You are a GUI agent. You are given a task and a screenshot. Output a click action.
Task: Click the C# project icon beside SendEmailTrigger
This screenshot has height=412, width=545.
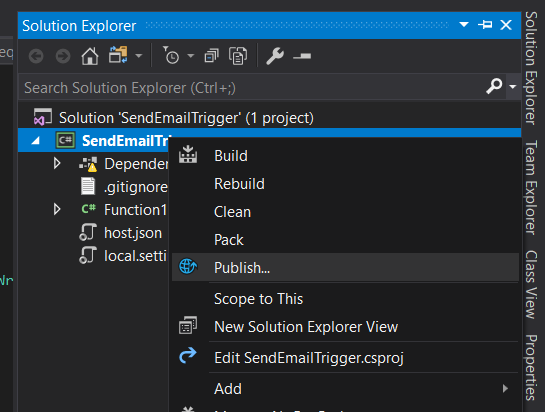pyautogui.click(x=65, y=140)
